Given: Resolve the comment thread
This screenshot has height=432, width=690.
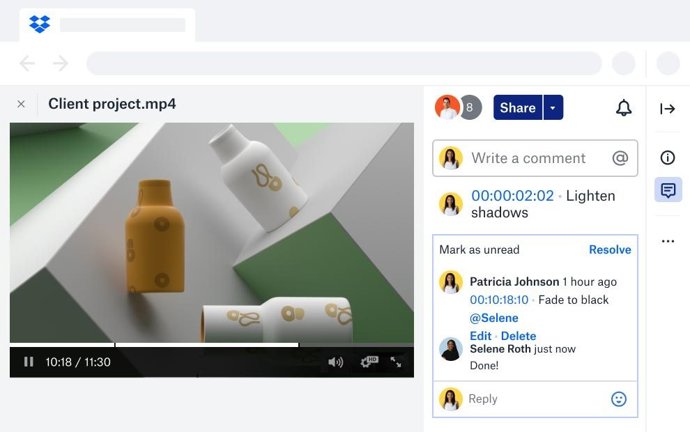Looking at the screenshot, I should pos(609,250).
